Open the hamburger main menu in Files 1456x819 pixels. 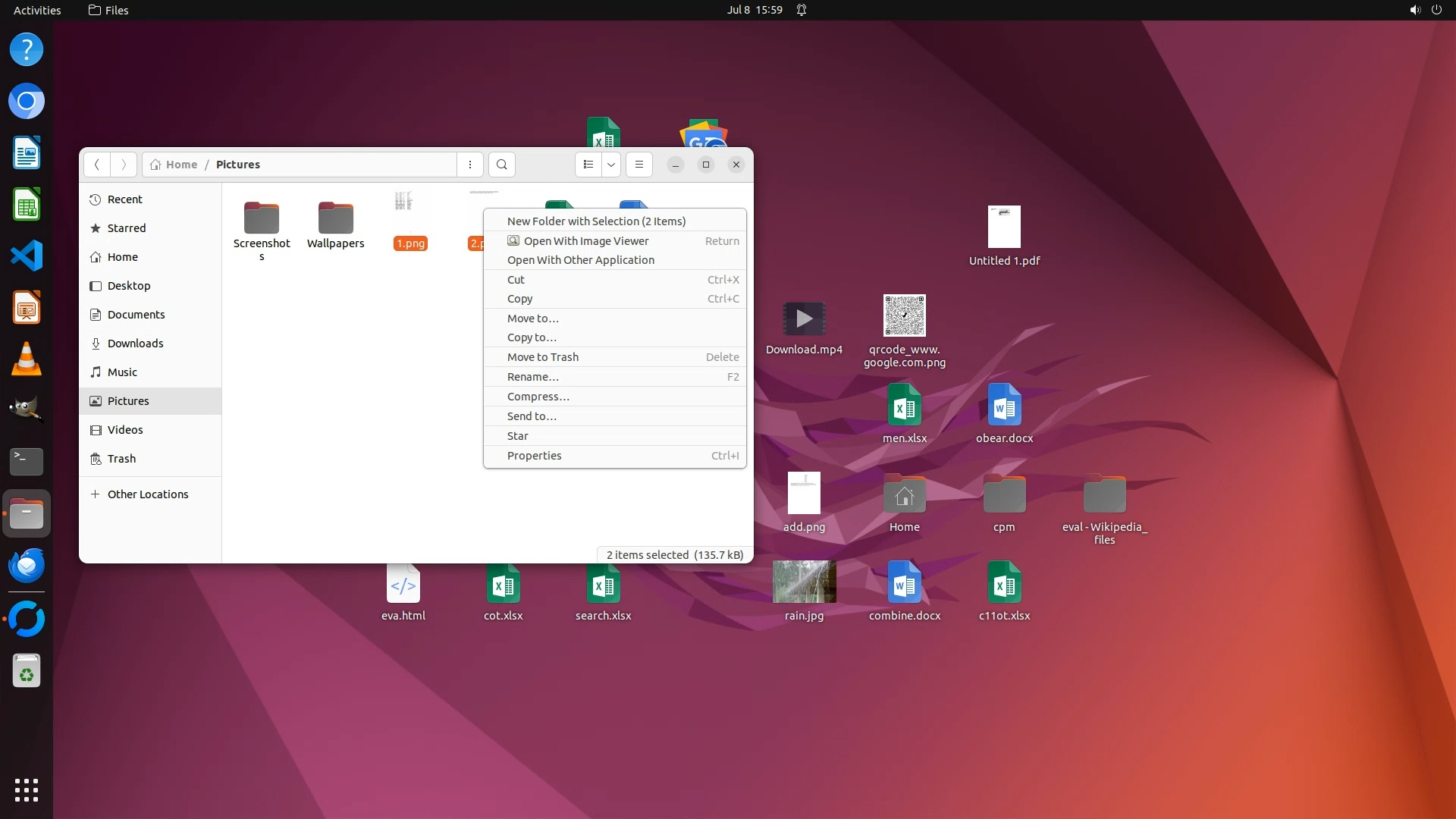pyautogui.click(x=639, y=165)
